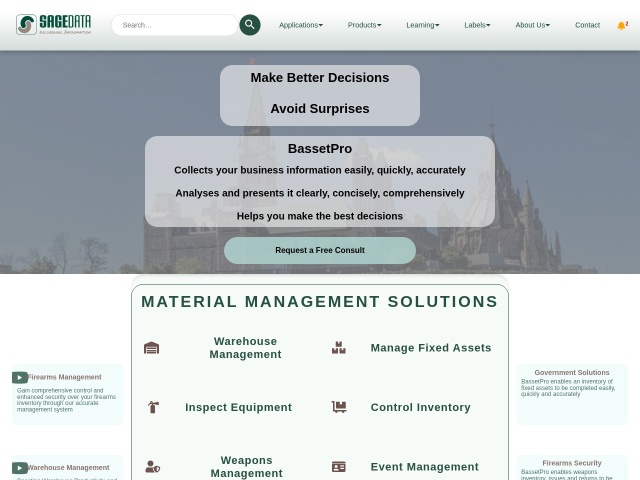Expand the Learning dropdown menu

point(423,25)
